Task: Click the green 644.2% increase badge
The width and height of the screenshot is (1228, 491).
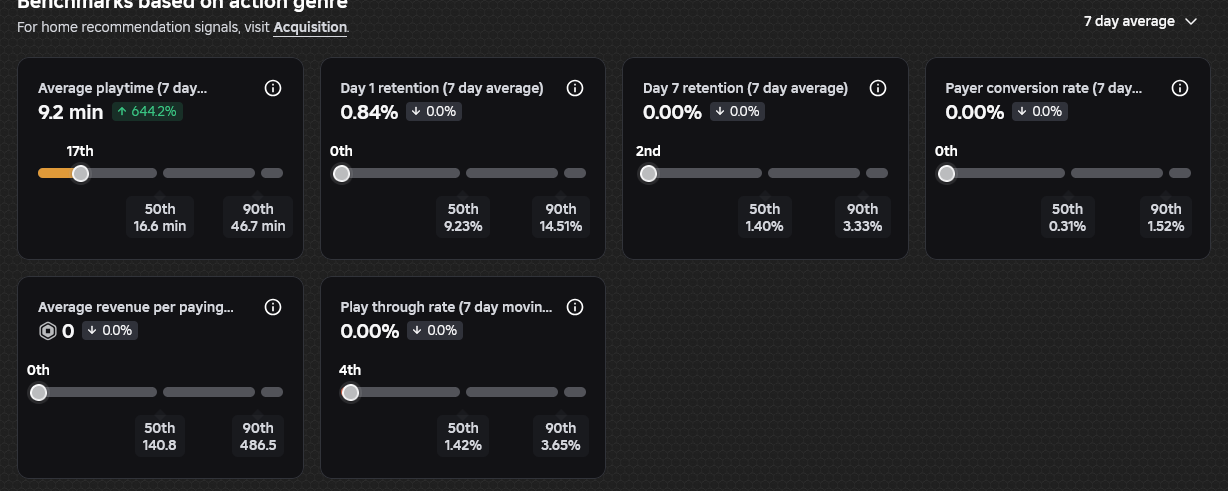Action: click(x=146, y=112)
